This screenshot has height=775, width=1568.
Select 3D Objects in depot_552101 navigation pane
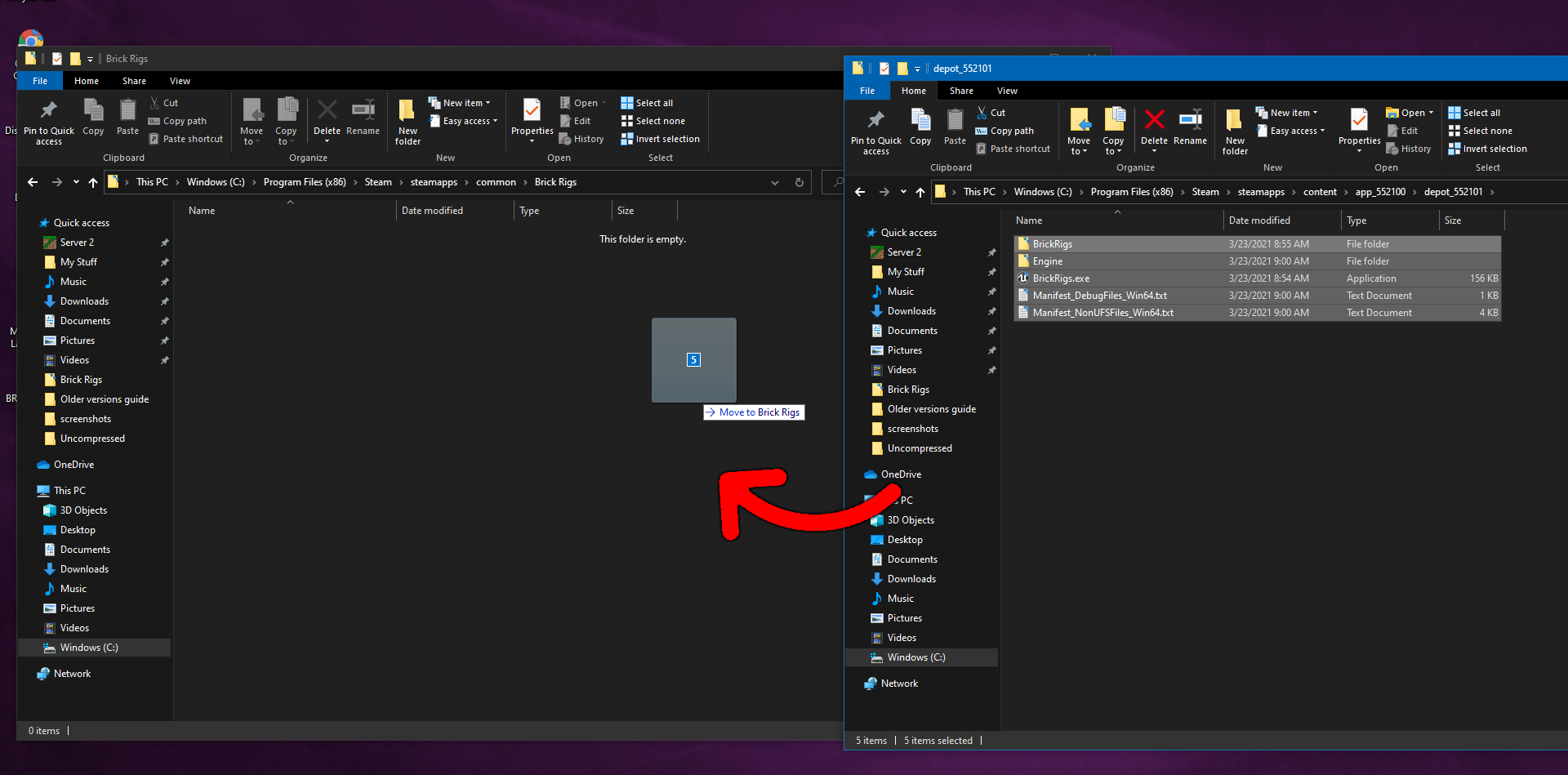pyautogui.click(x=911, y=520)
